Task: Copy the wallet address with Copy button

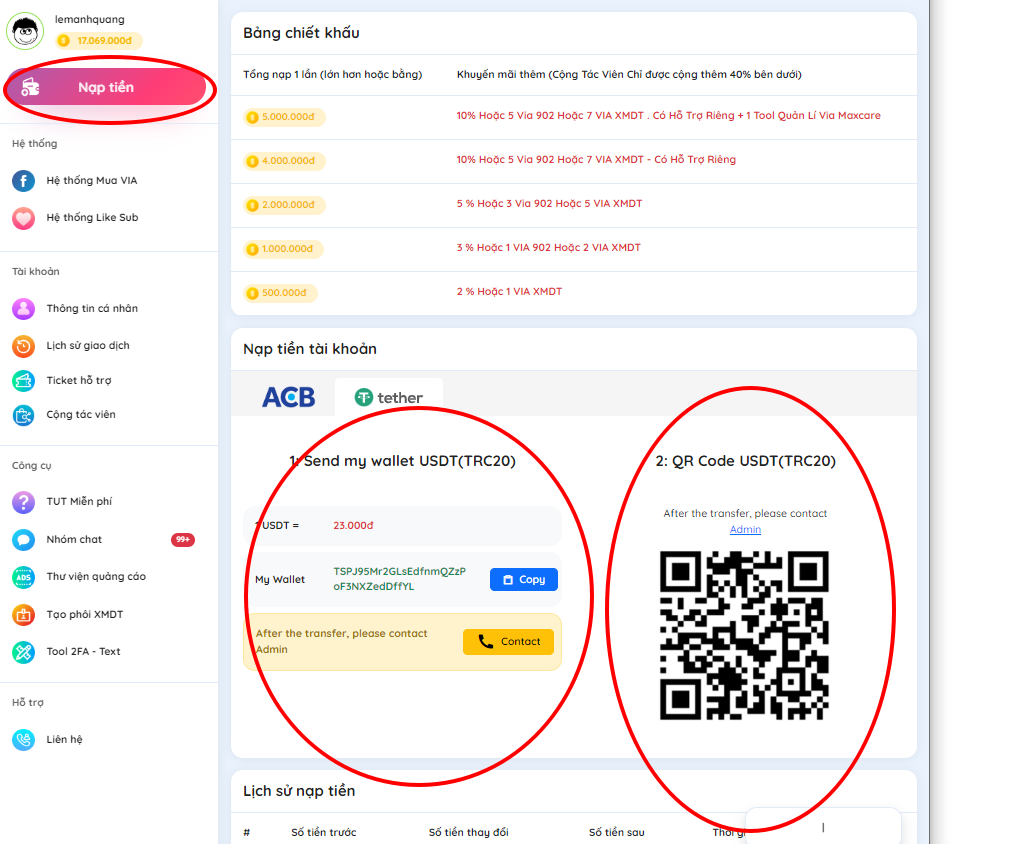Action: [524, 580]
